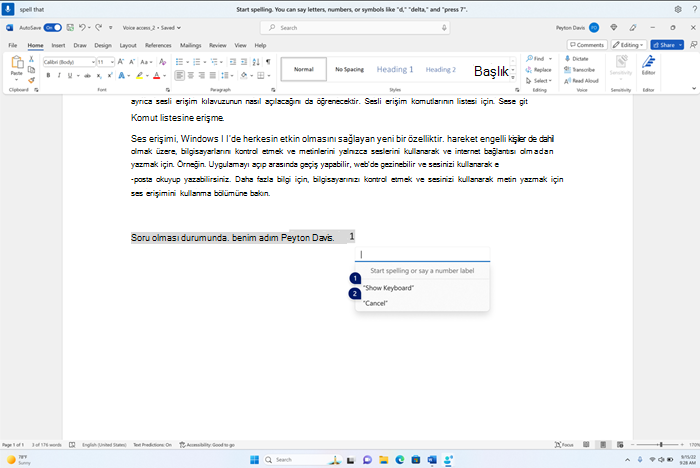Toggle Underline formatting

70,75
